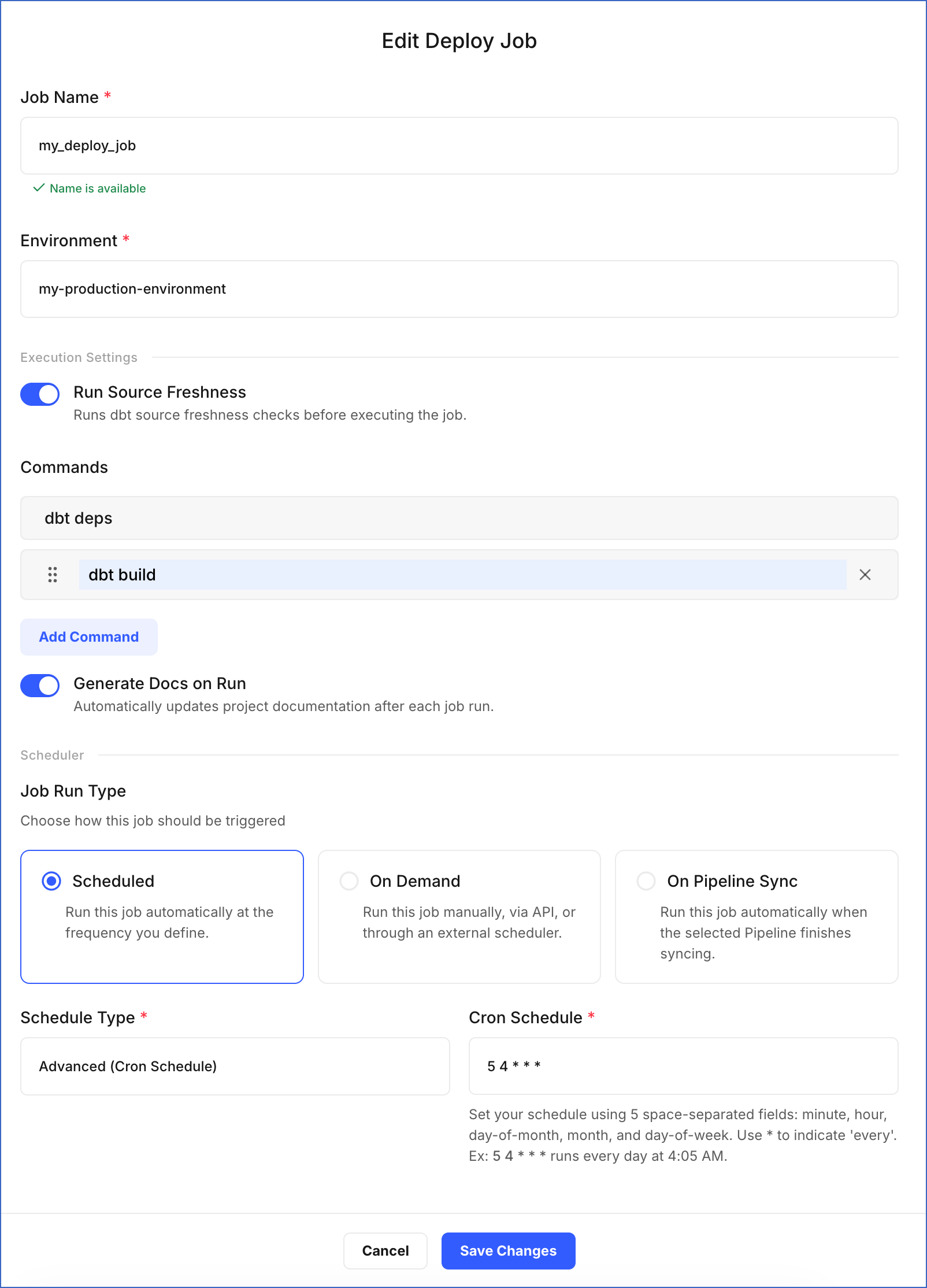This screenshot has width=927, height=1288.
Task: Click the Generate Docs on Run label
Action: (160, 683)
